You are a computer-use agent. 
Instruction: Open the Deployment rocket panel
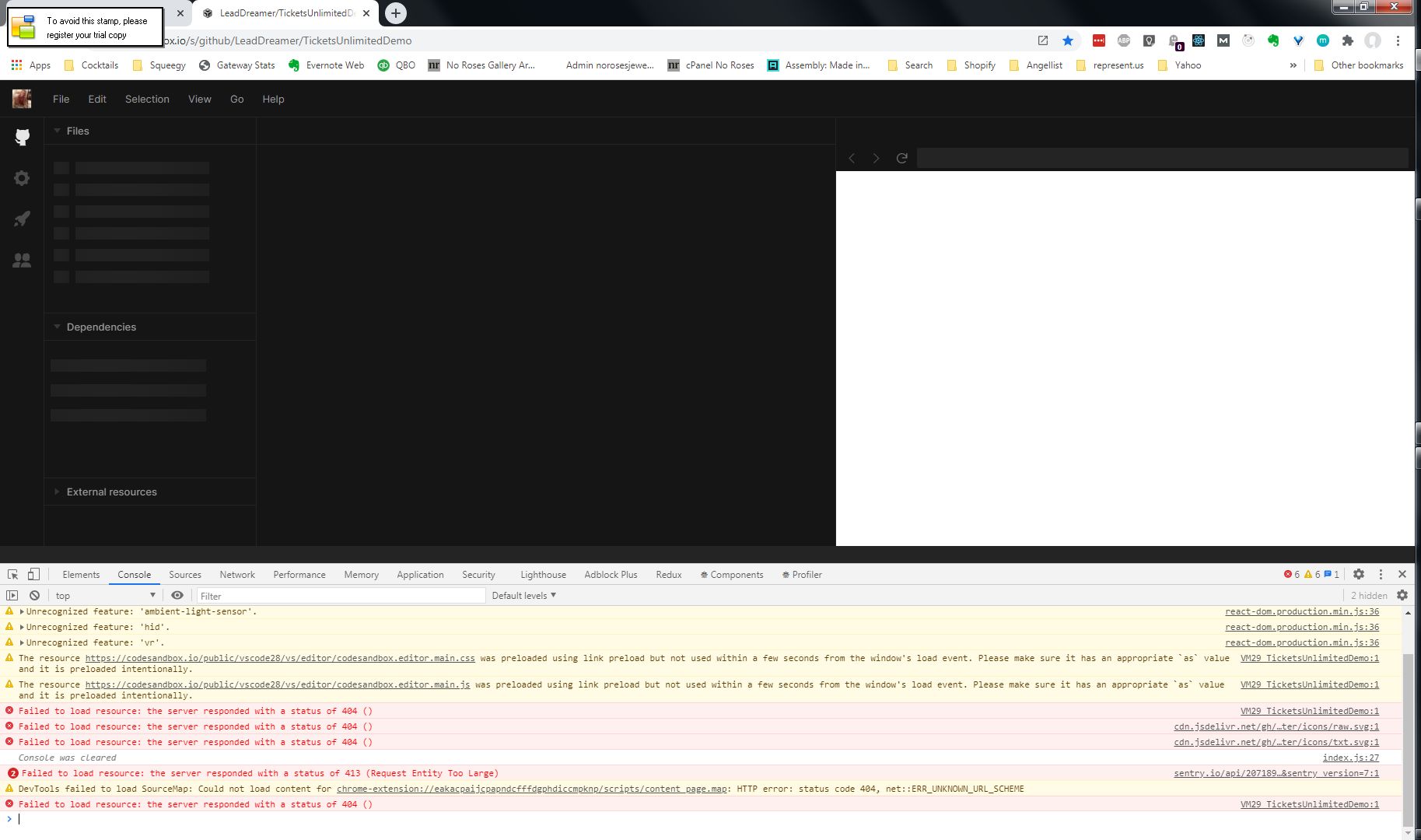point(22,219)
